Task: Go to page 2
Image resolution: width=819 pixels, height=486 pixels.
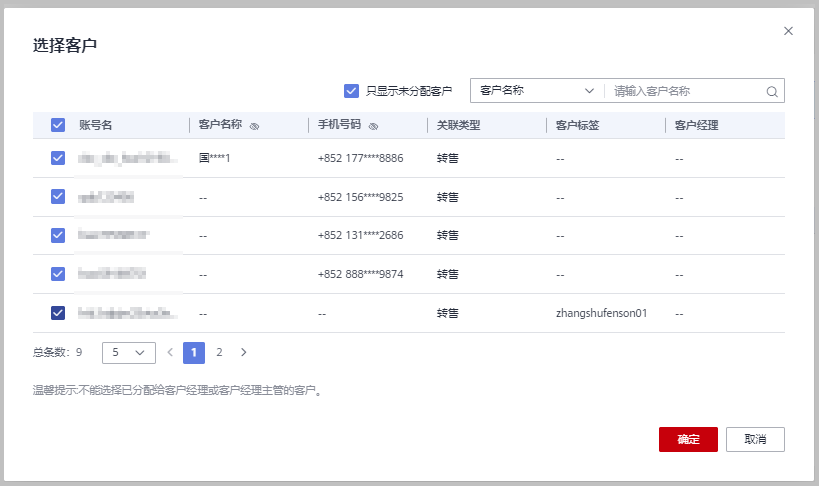Action: [x=219, y=352]
